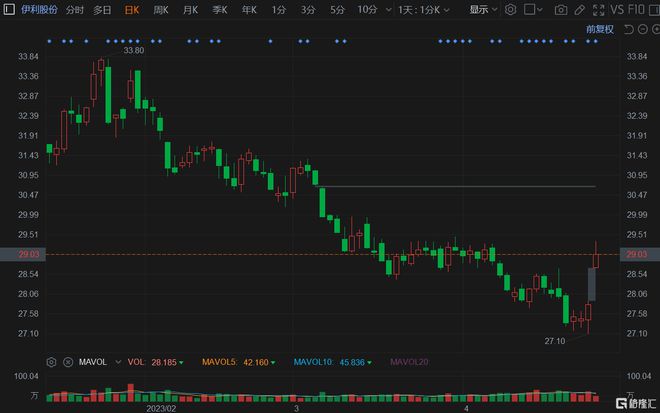Open the F10 company info
The height and width of the screenshot is (413, 660).
point(636,9)
